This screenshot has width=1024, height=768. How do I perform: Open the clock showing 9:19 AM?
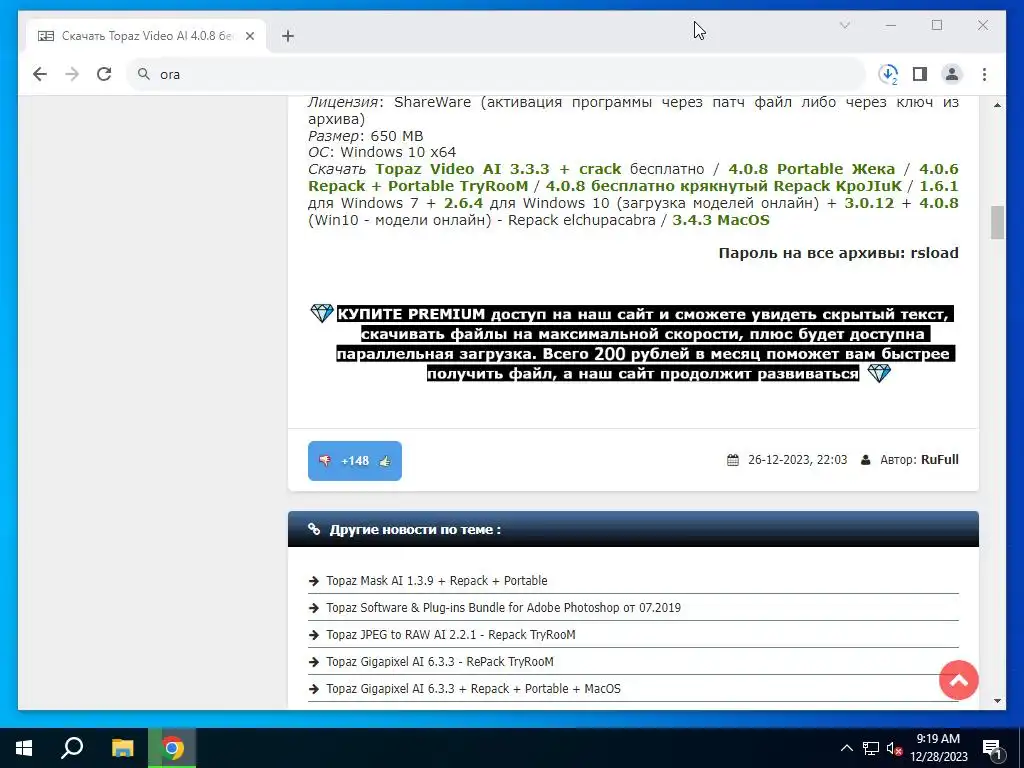coord(938,748)
